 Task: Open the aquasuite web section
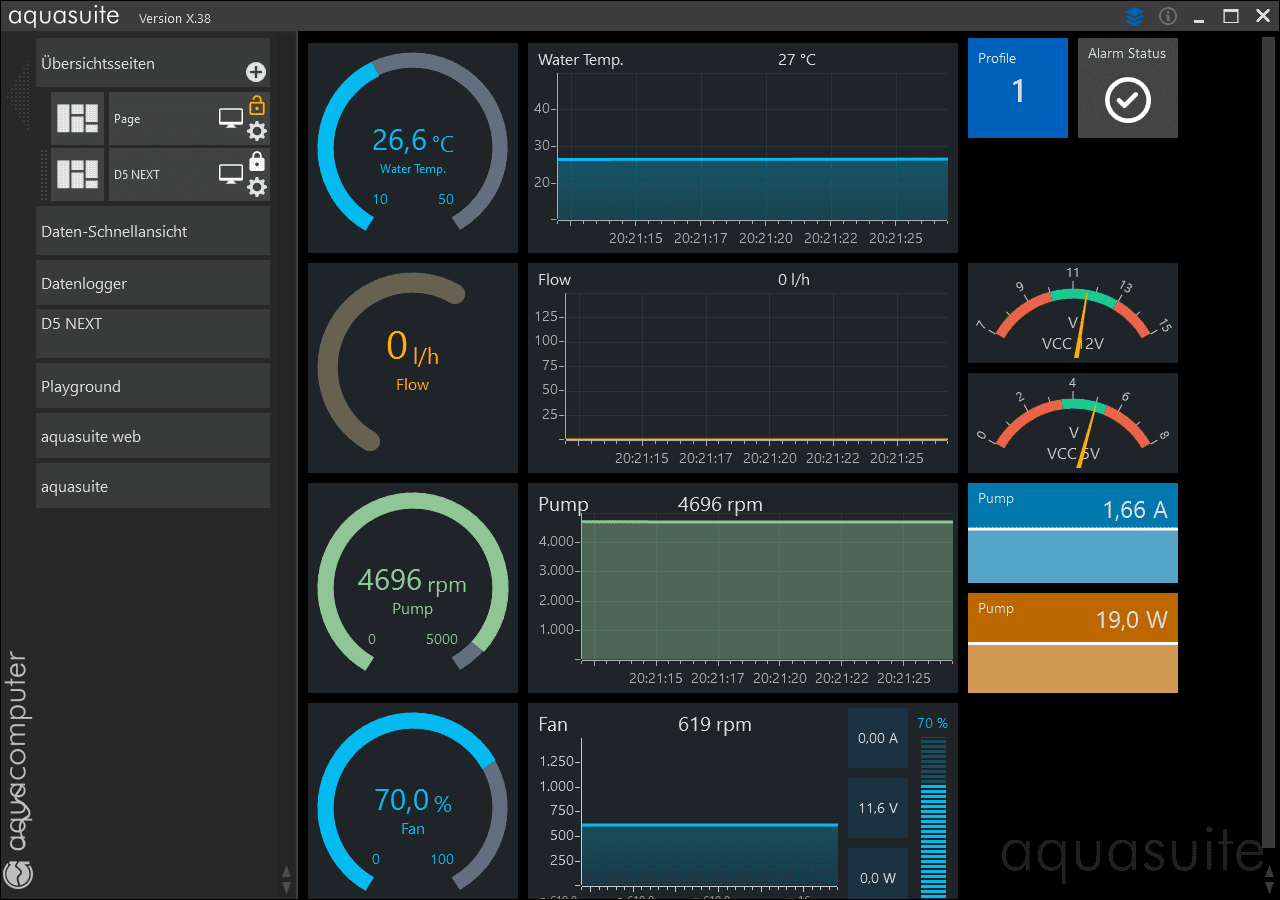(153, 436)
